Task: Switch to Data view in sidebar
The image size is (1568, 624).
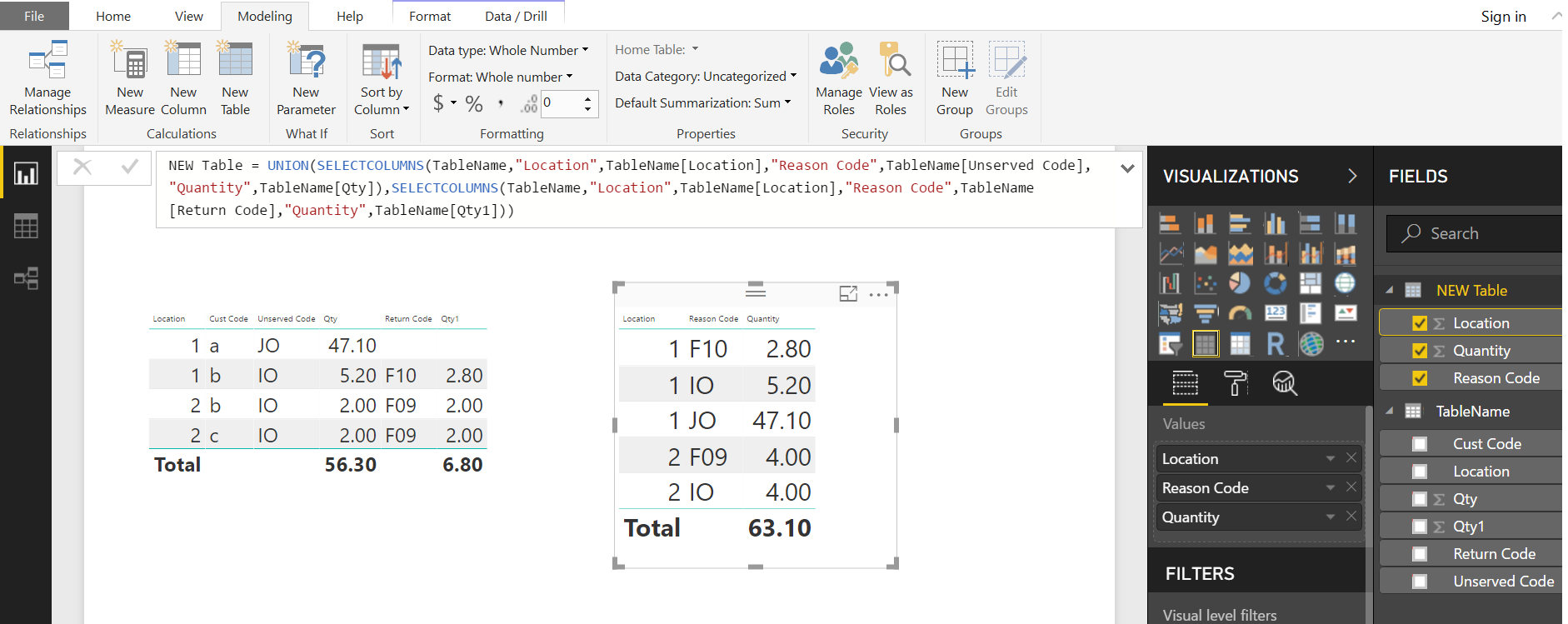Action: [26, 226]
